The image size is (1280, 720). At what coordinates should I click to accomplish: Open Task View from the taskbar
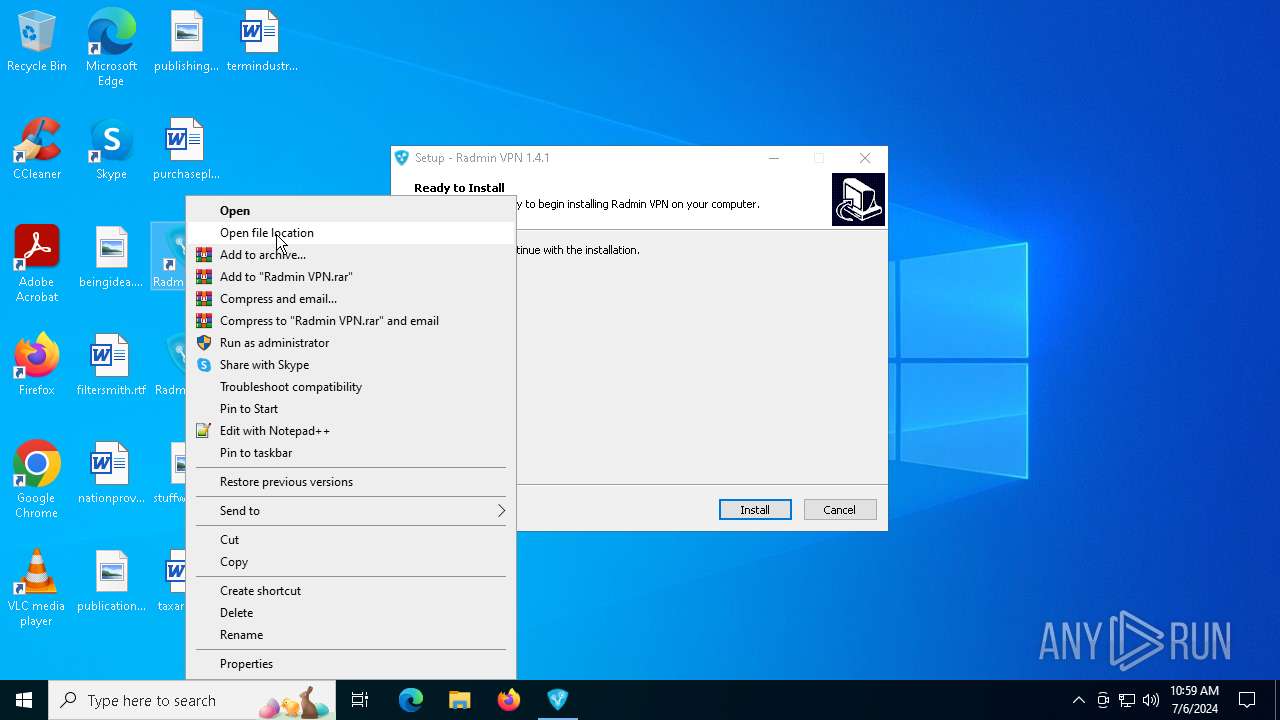360,700
